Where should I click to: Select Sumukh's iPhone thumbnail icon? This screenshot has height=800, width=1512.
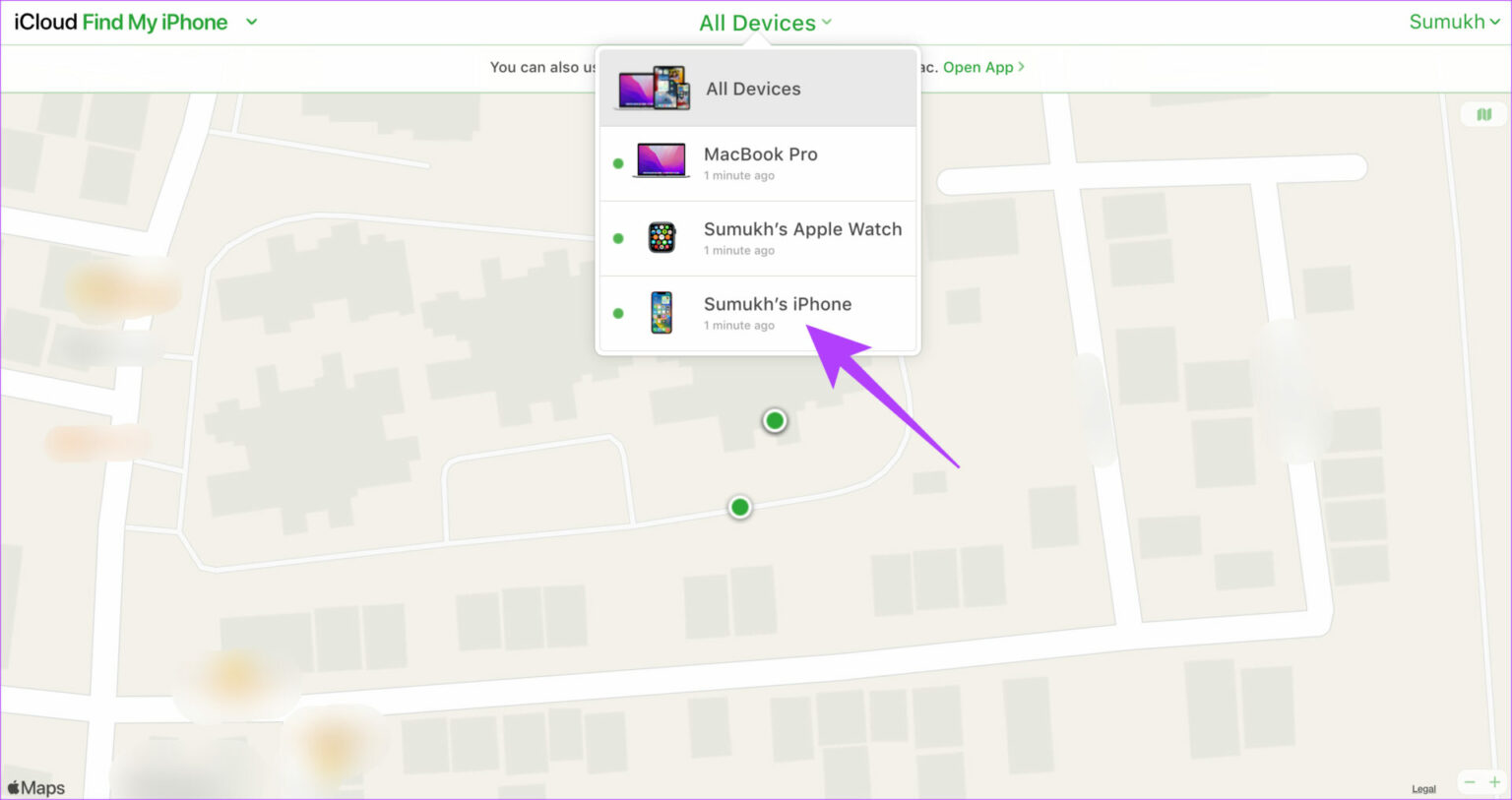click(660, 312)
